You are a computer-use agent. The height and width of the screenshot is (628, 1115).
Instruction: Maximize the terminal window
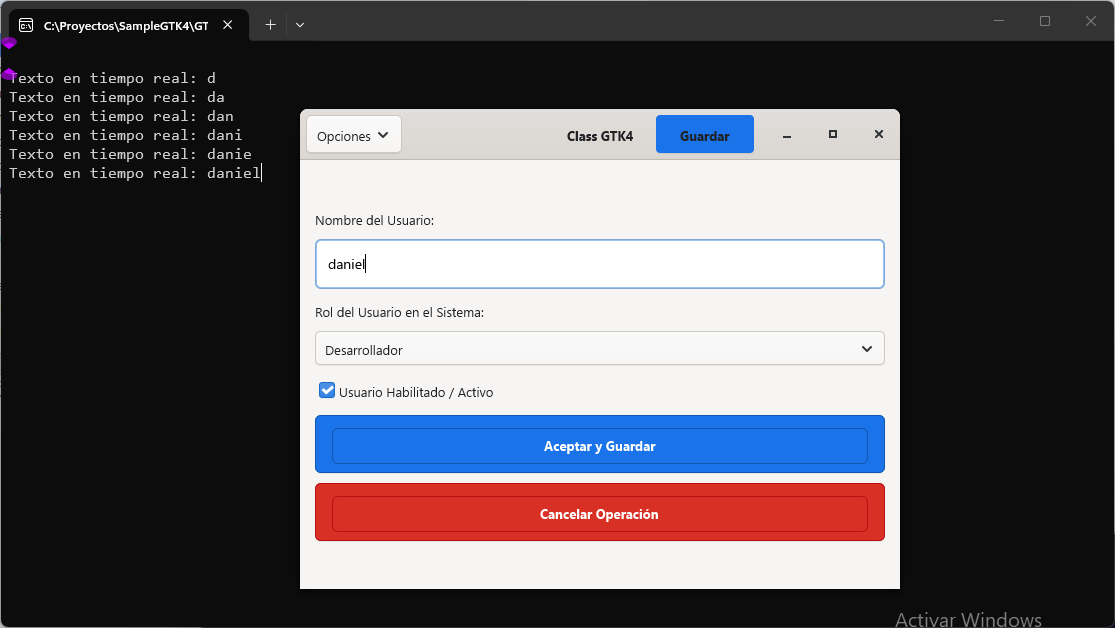pos(1045,21)
